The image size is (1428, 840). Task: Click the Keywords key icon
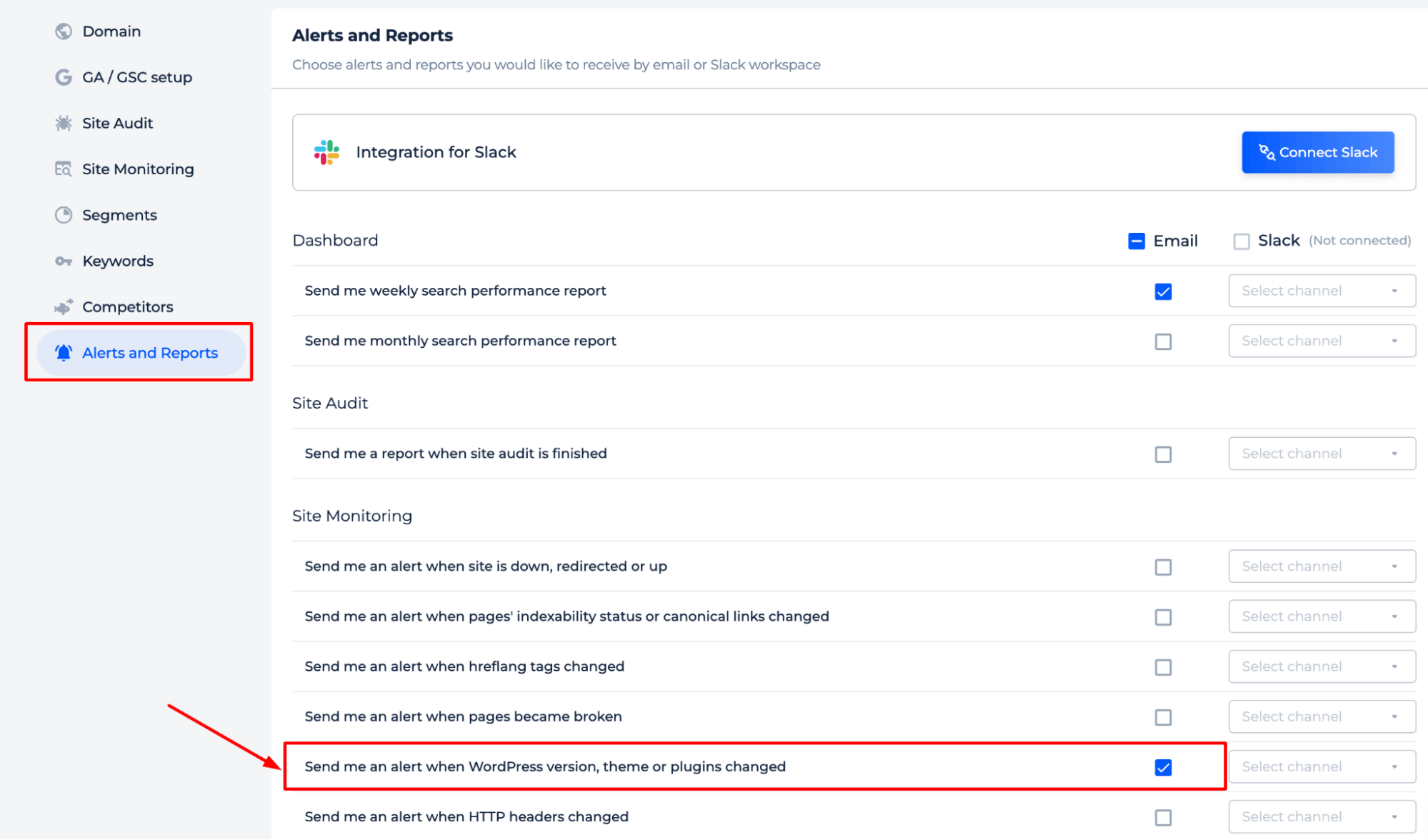click(x=64, y=261)
